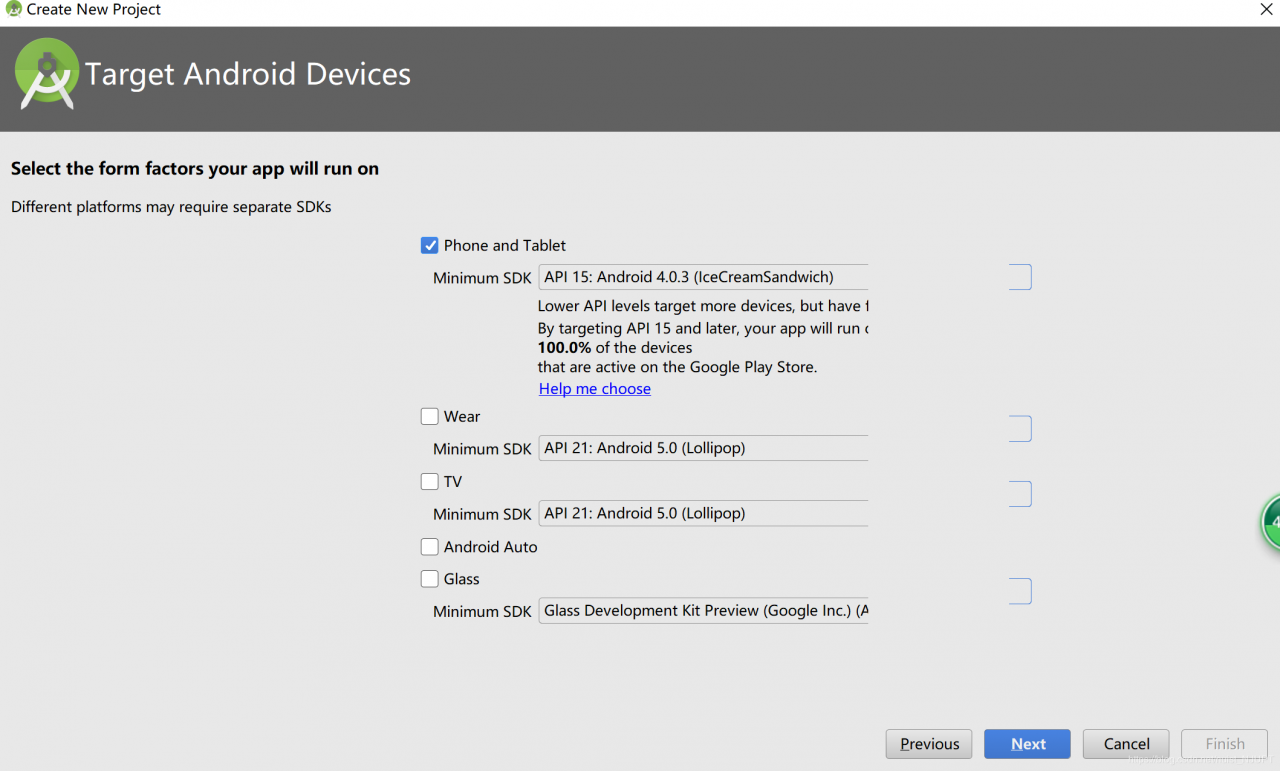Click 'Different platforms may require separate SDKs' text
1280x771 pixels.
point(171,207)
